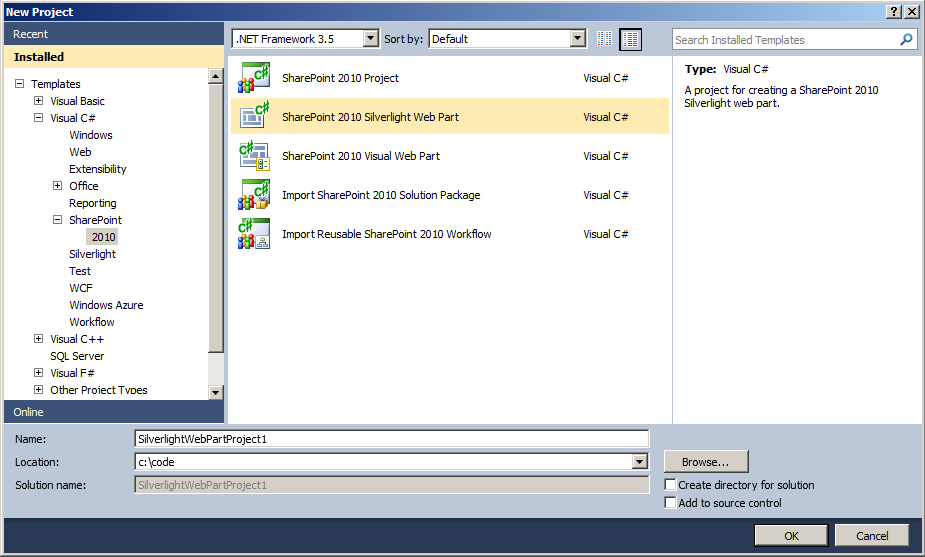Open the Sort by dropdown
Screen dimensions: 925x557
(578, 39)
